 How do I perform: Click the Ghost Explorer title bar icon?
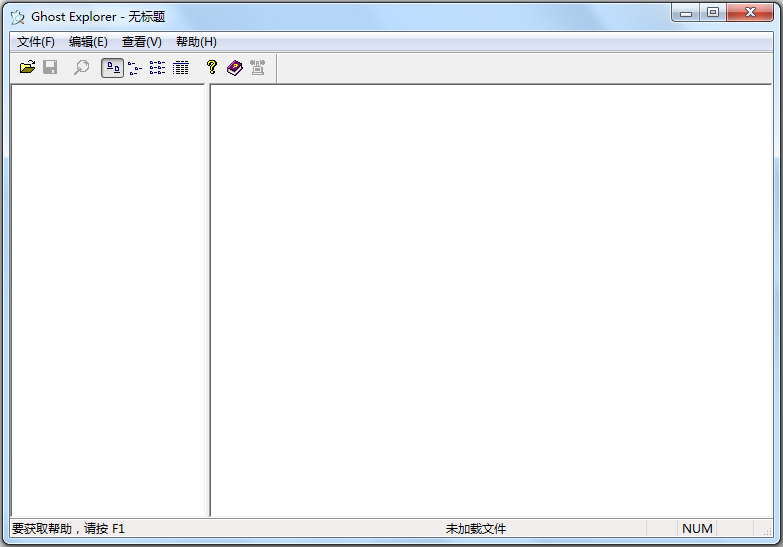click(x=17, y=17)
